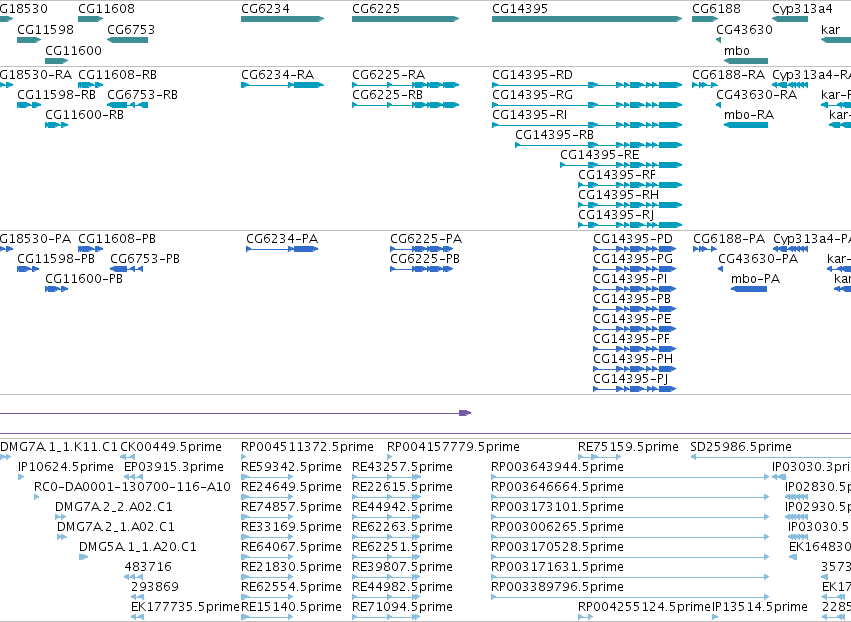Click the purple arrowhead ending the long feature
851x622 pixels.
[465, 413]
